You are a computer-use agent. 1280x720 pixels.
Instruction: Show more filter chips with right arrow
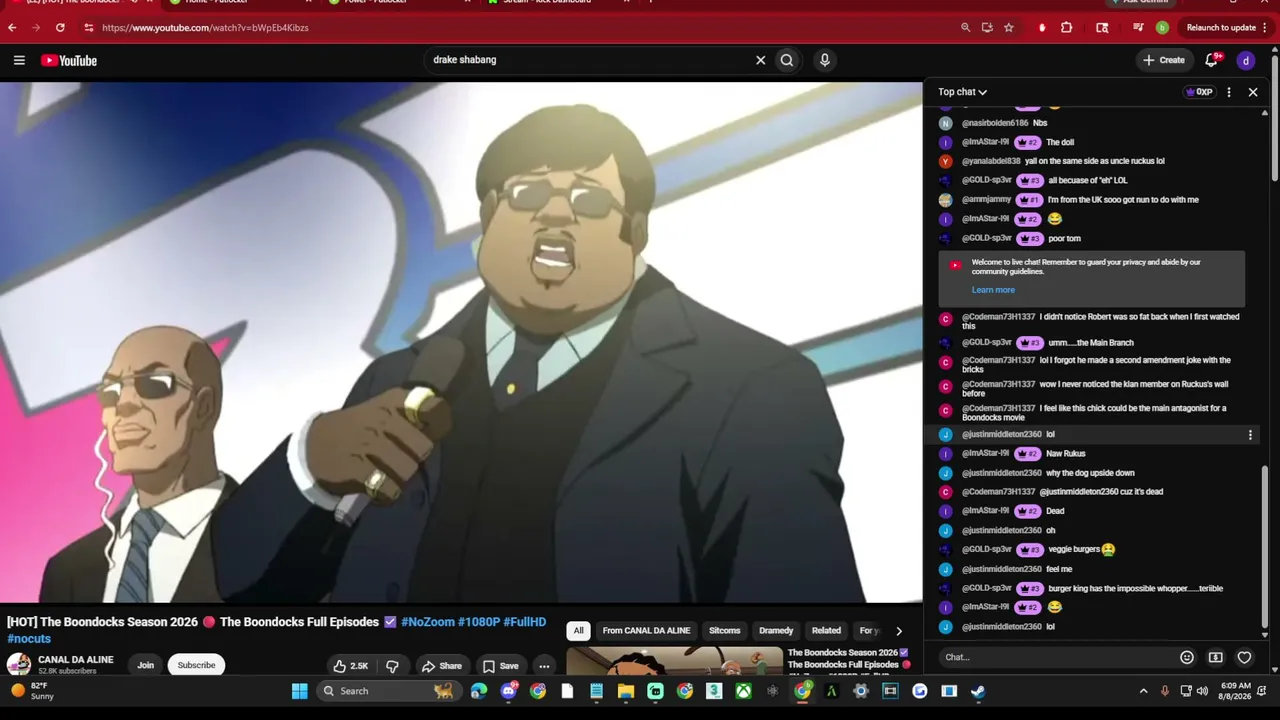click(x=898, y=631)
